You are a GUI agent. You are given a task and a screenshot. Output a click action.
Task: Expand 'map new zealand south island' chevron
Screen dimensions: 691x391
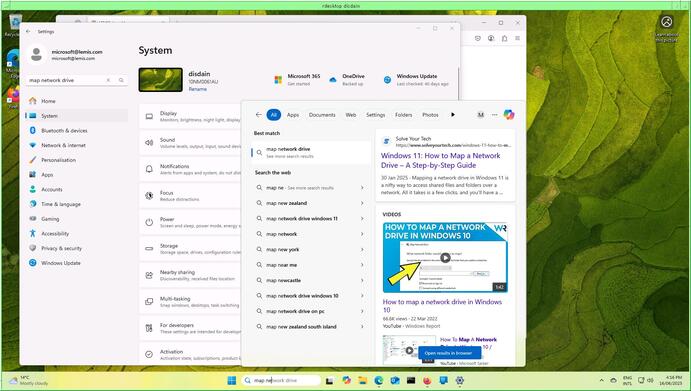(362, 327)
